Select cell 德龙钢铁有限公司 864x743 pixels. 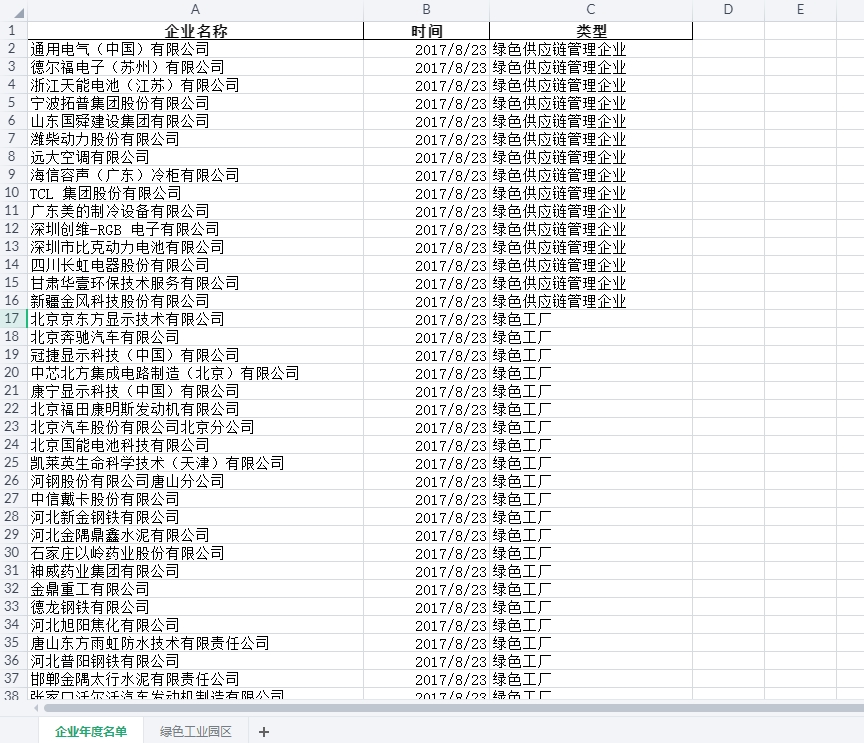tap(196, 607)
